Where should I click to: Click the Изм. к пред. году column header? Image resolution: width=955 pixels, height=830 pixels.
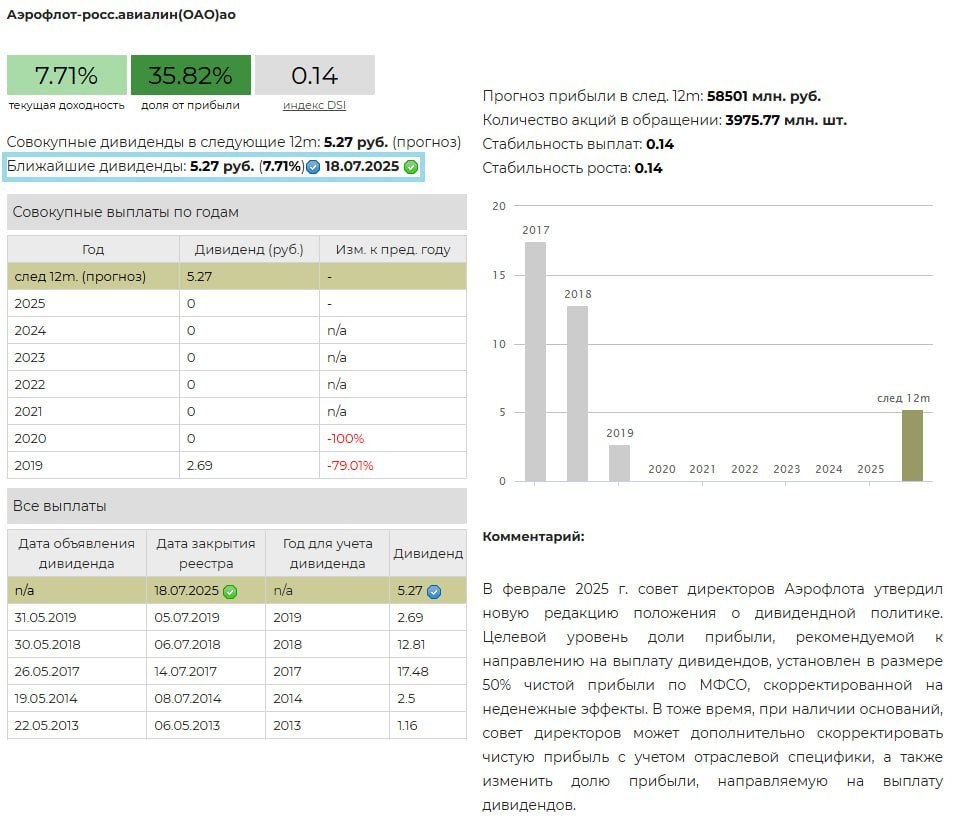[392, 249]
